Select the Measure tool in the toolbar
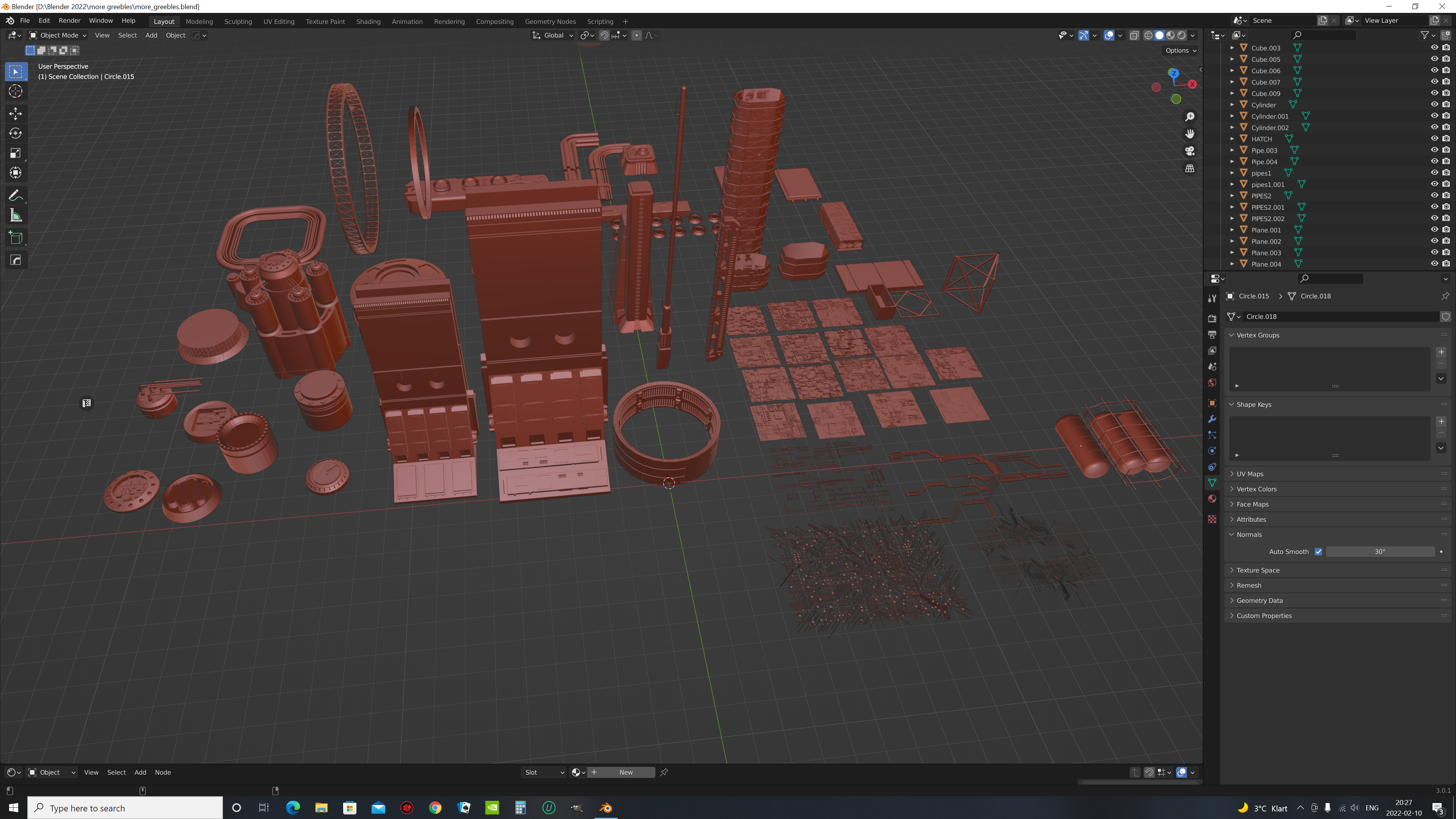1456x819 pixels. (x=15, y=215)
